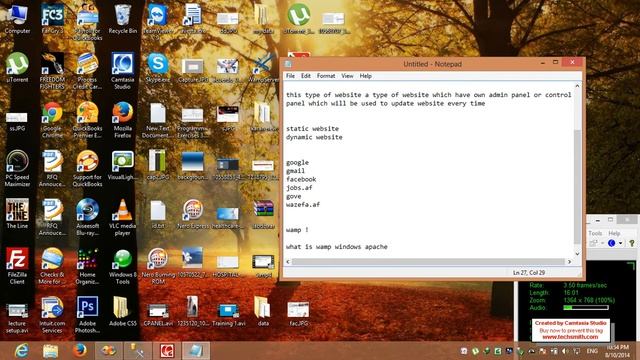Viewport: 640px width, 360px height.
Task: Open the Windows 8 Tools shortcut
Action: click(x=122, y=266)
